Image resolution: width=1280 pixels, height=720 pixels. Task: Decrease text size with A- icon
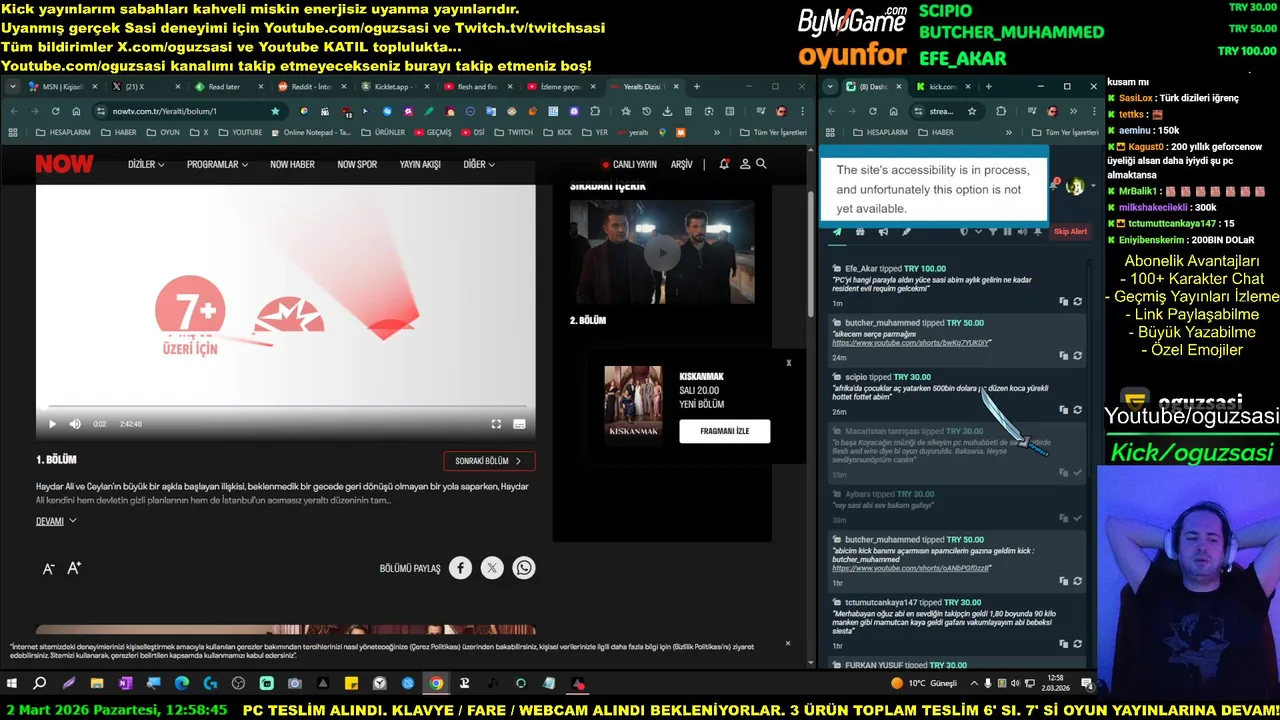48,568
